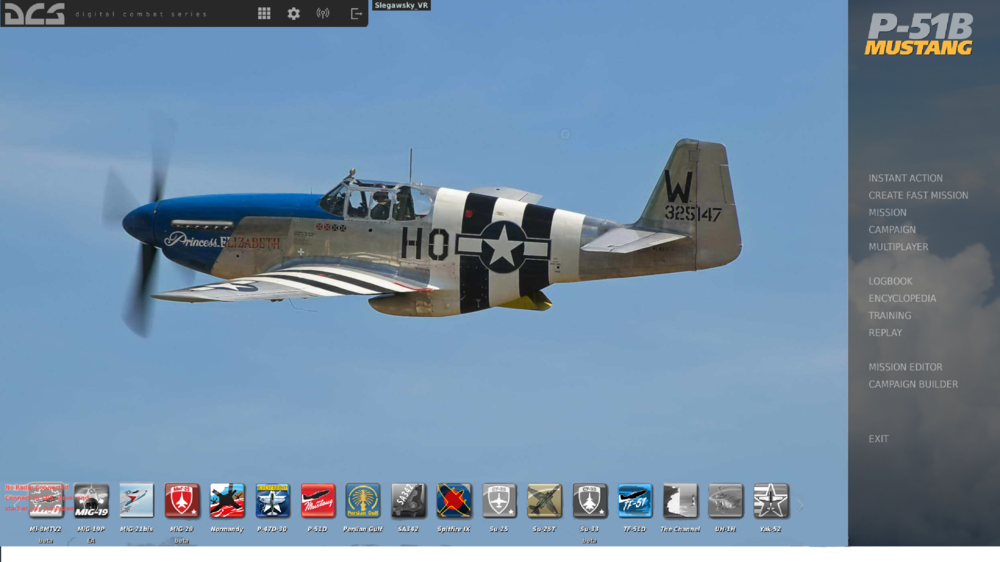This screenshot has height=562, width=1000.
Task: Open Instant Action menu
Action: [905, 178]
